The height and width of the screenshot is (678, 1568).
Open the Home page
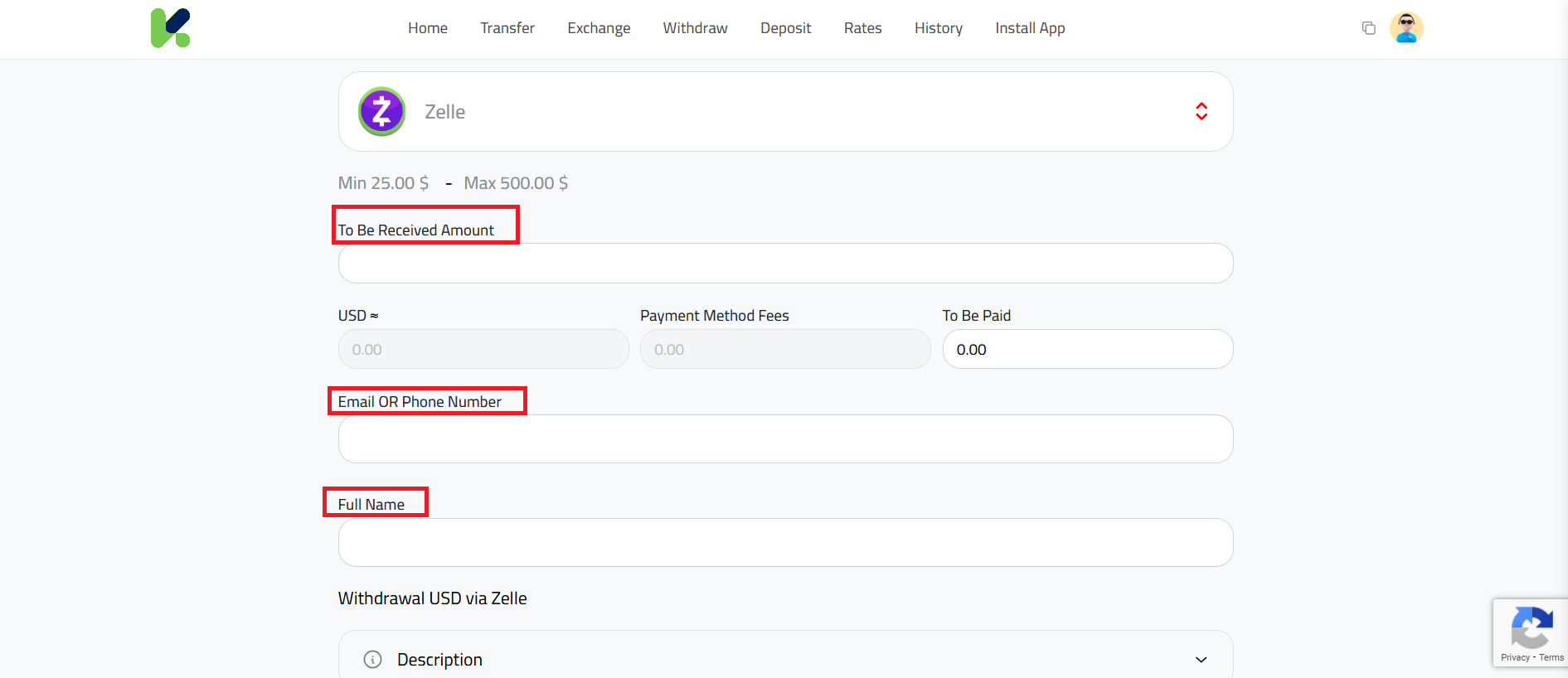pos(428,28)
